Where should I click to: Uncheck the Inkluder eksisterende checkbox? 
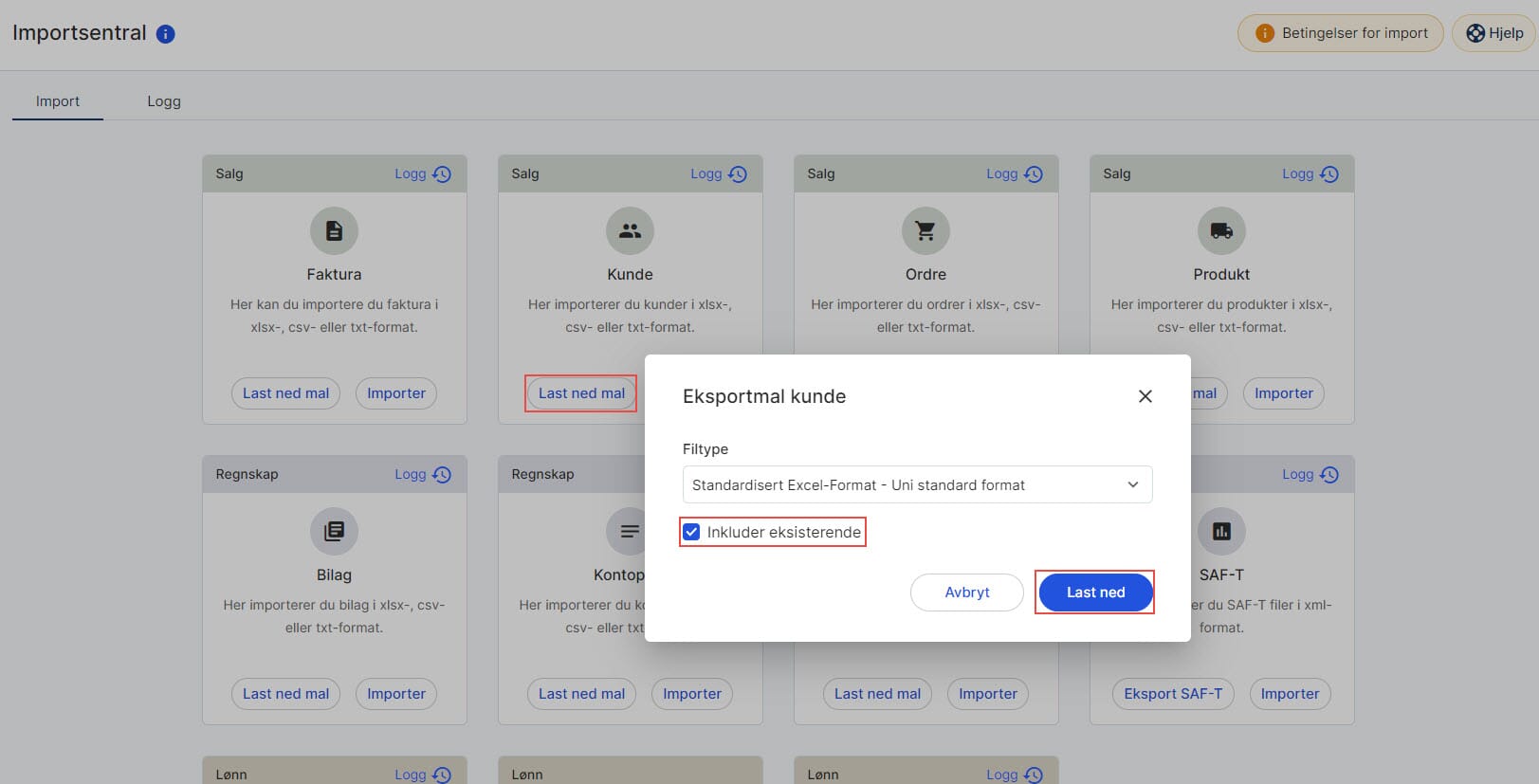click(x=692, y=532)
